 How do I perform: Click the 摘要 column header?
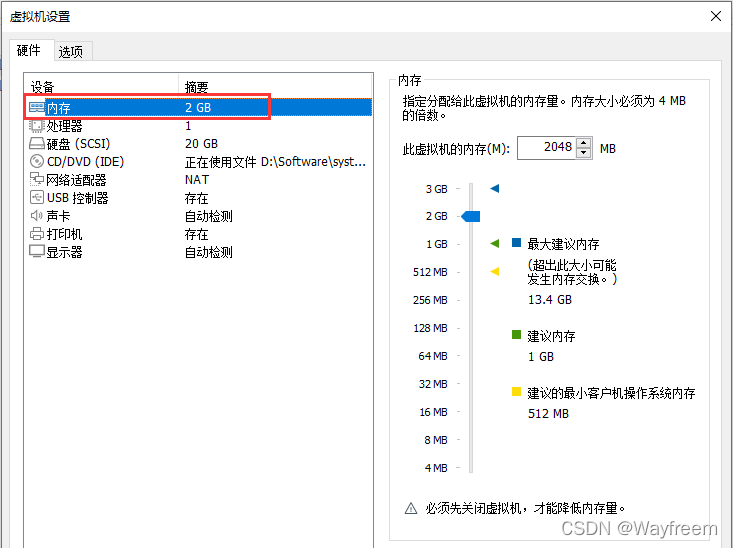275,85
